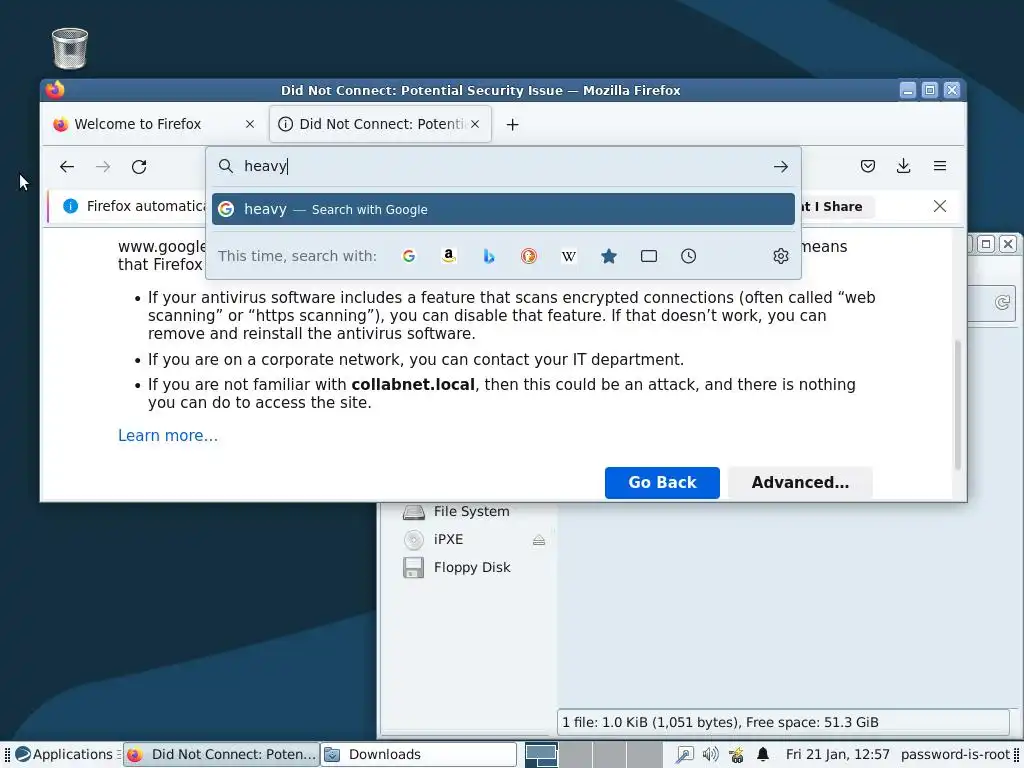
Task: Select the Did Not Connect tab
Action: pyautogui.click(x=380, y=124)
